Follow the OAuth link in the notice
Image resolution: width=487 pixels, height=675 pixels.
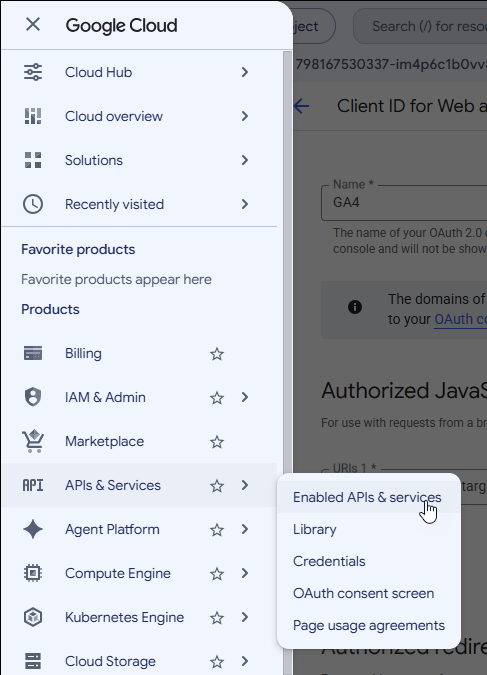pos(460,319)
